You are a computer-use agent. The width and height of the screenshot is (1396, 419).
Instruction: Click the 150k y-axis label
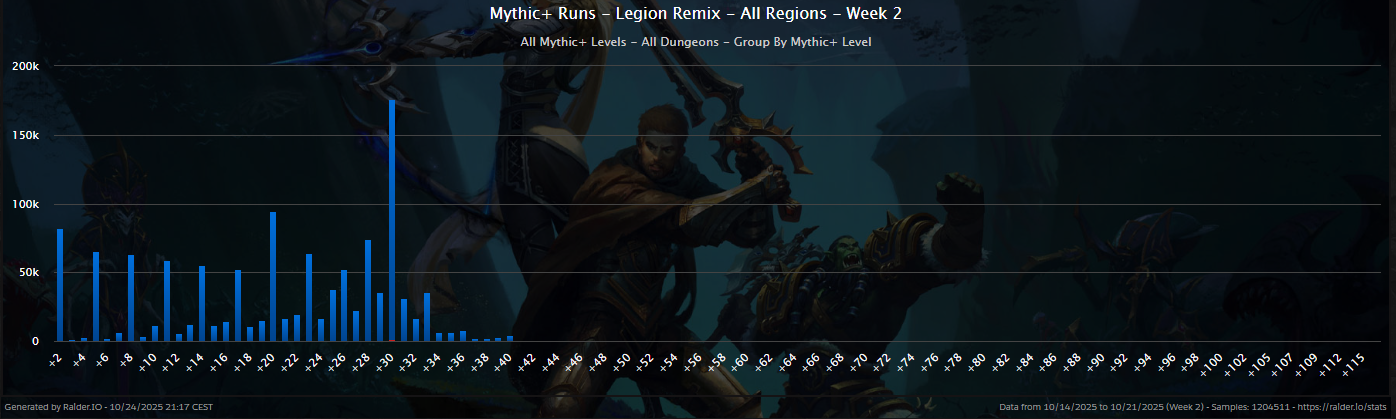coord(24,135)
